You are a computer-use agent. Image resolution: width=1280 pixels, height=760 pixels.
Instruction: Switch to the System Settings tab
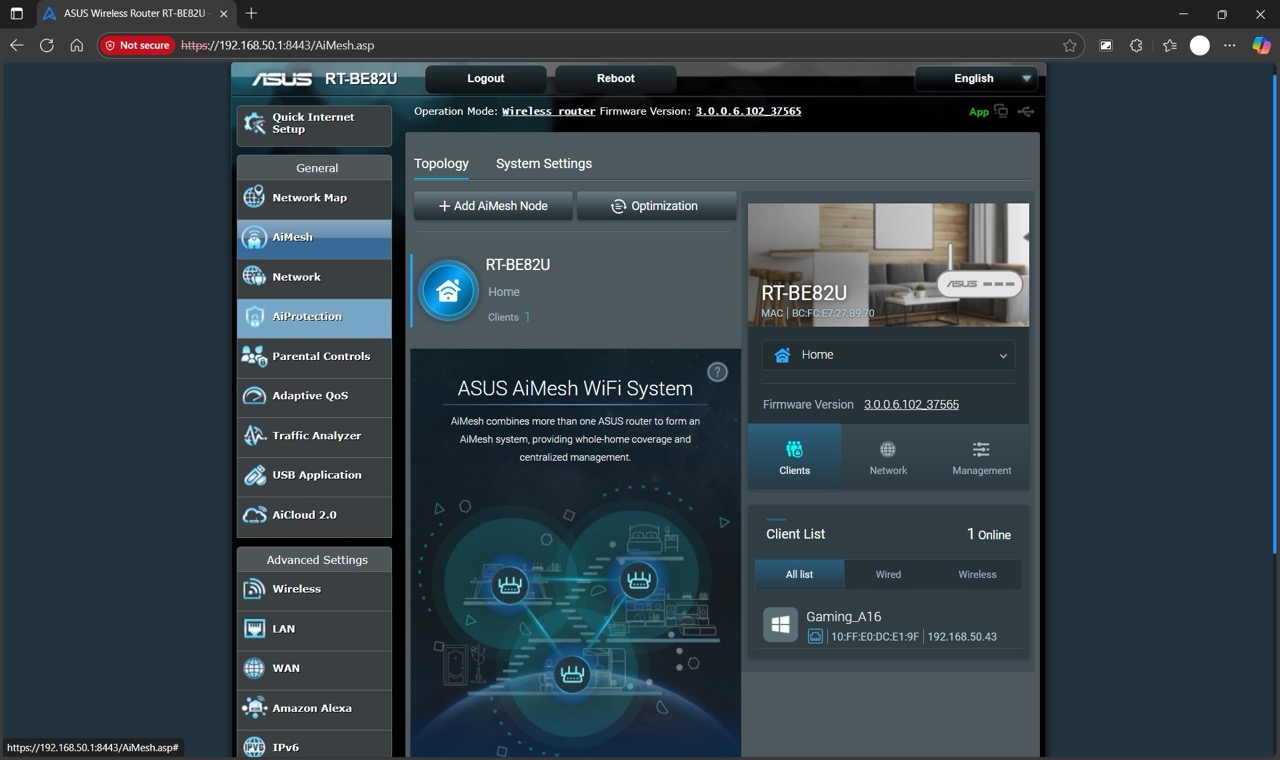[x=544, y=164]
